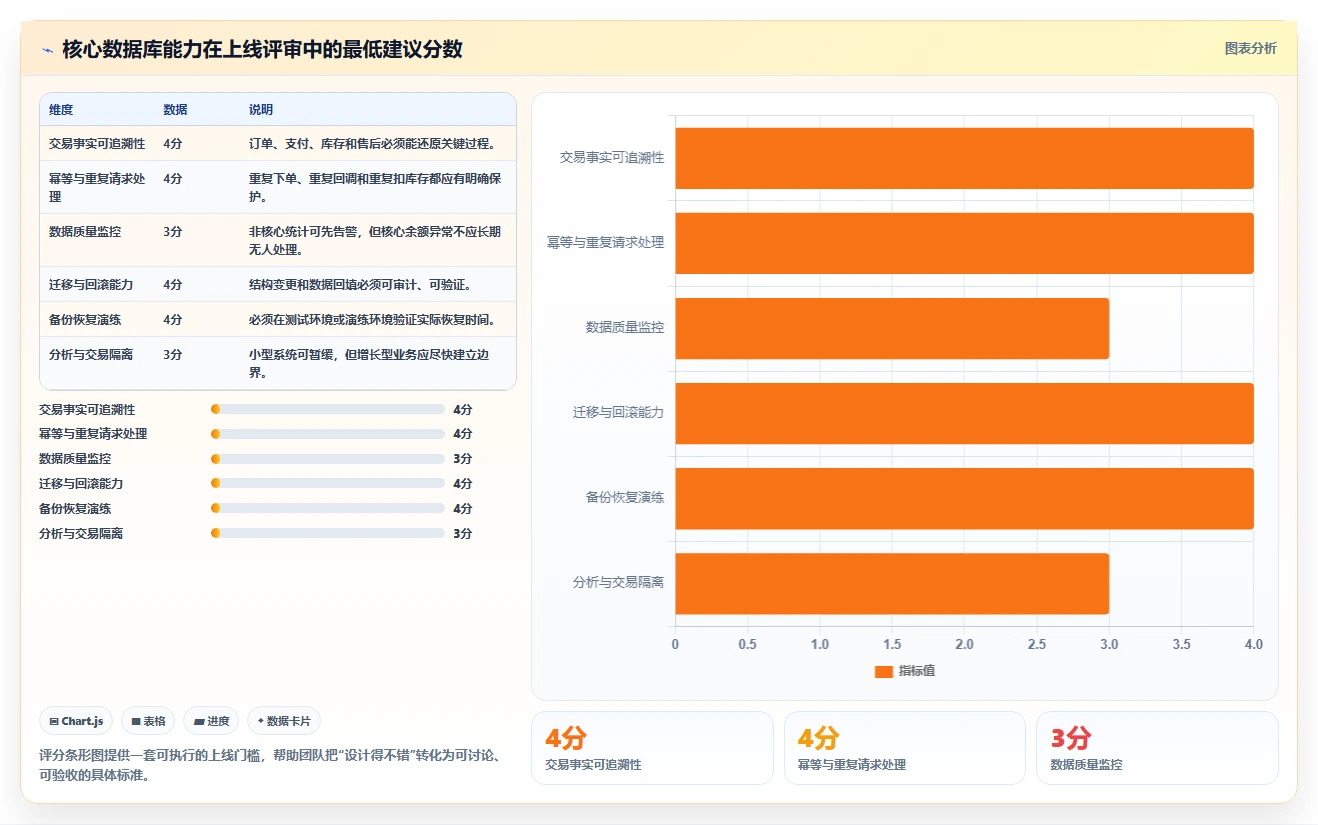Click the description starting 必须在测试环境
This screenshot has height=825, width=1318.
pos(372,320)
